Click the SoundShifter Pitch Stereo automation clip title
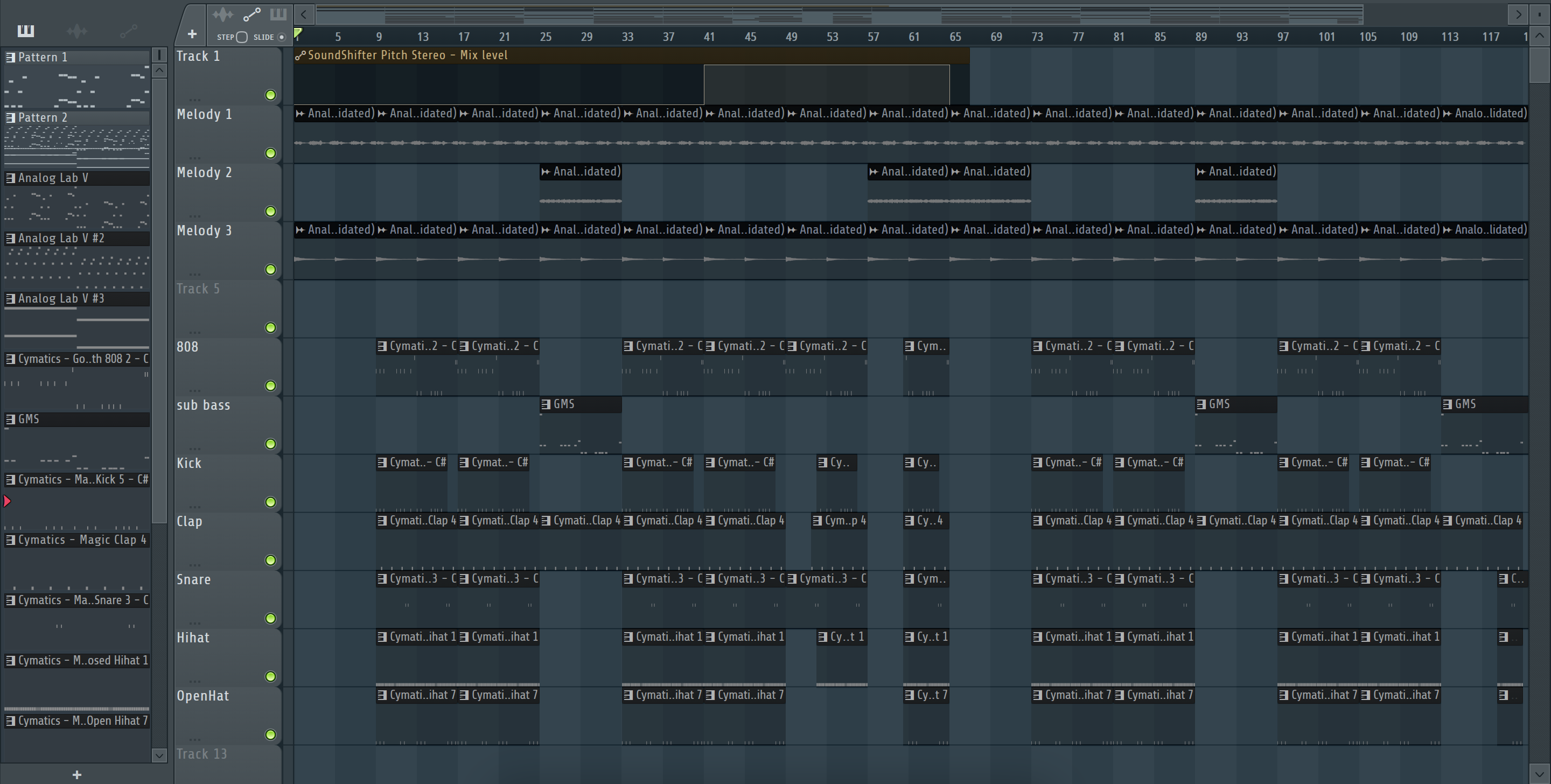 pyautogui.click(x=407, y=55)
